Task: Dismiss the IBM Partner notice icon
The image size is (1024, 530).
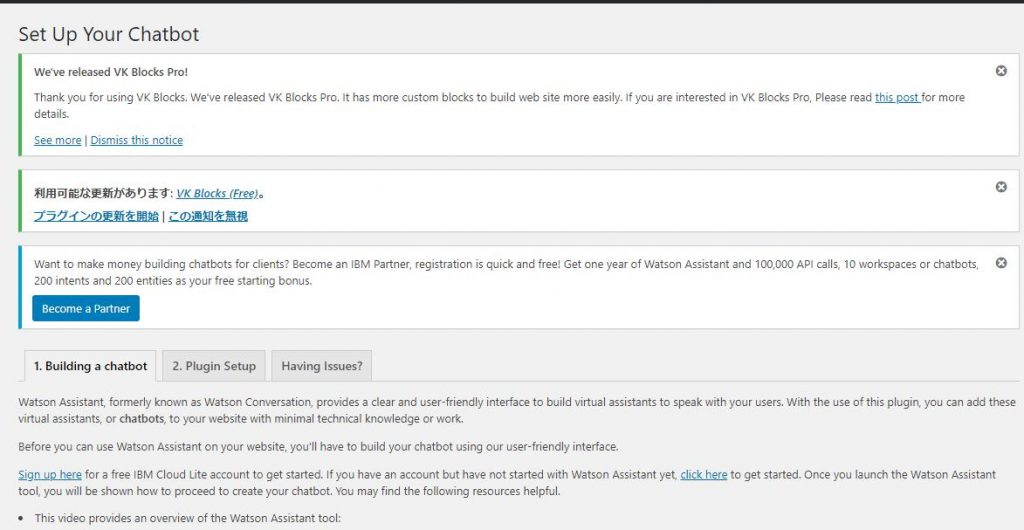Action: [x=1000, y=262]
